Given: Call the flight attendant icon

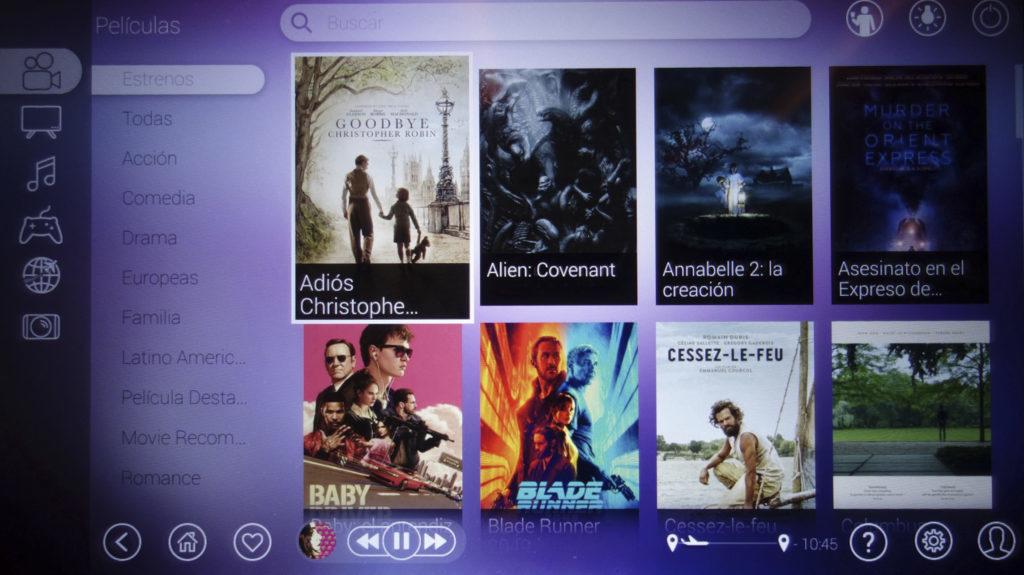Looking at the screenshot, I should 864,18.
